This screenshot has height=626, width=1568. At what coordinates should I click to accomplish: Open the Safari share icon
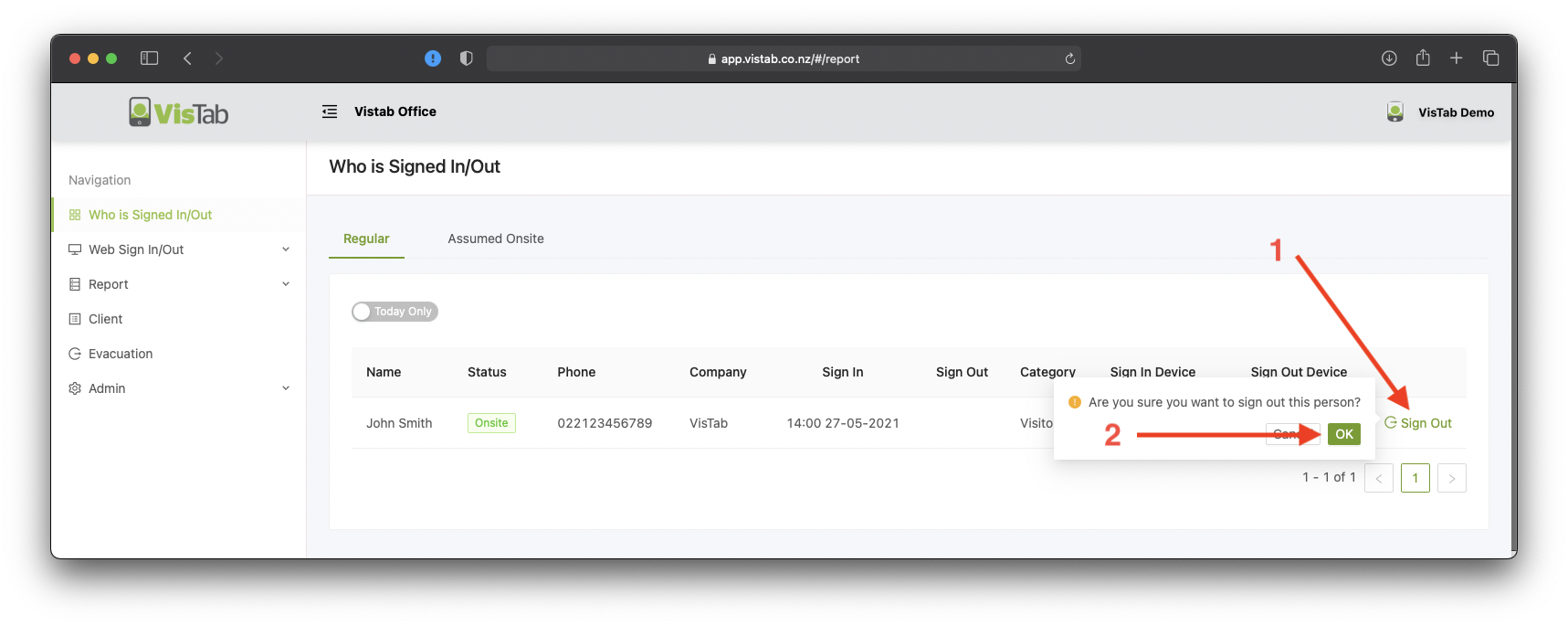(1423, 58)
